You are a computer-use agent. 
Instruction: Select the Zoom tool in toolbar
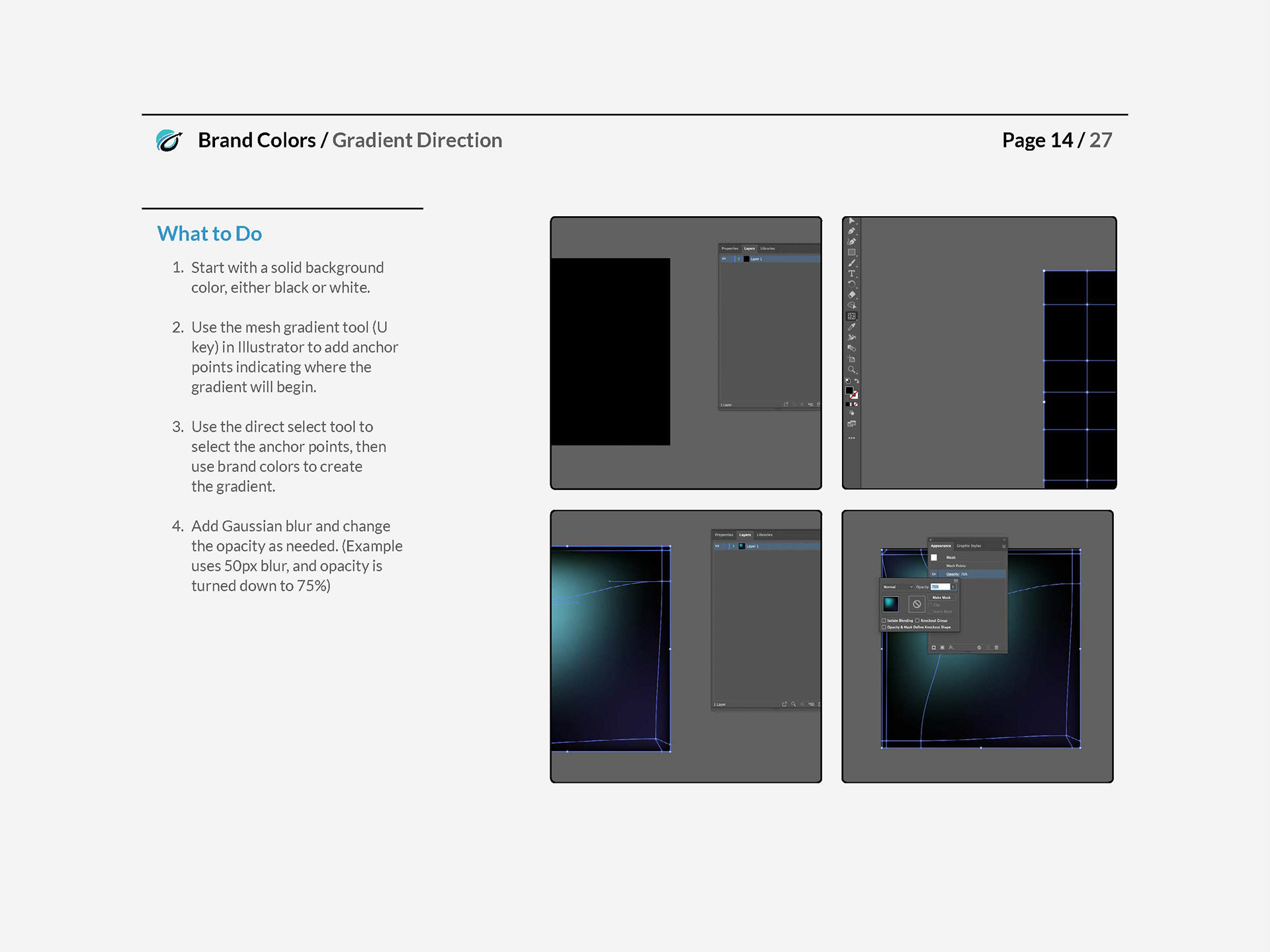(852, 369)
